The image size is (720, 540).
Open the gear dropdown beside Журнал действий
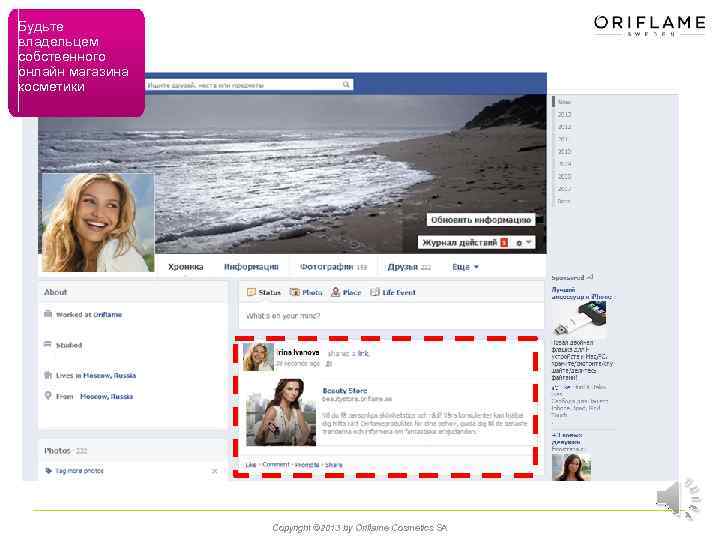click(523, 242)
